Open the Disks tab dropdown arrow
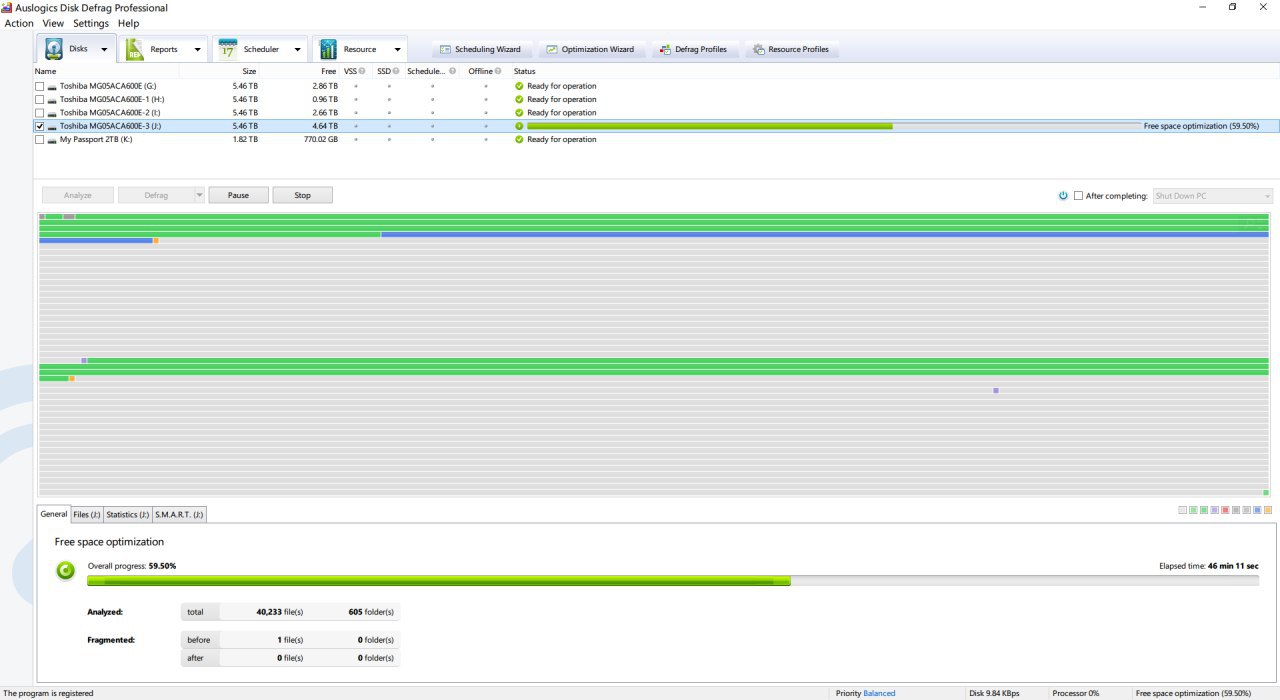Image resolution: width=1280 pixels, height=700 pixels. 104,49
